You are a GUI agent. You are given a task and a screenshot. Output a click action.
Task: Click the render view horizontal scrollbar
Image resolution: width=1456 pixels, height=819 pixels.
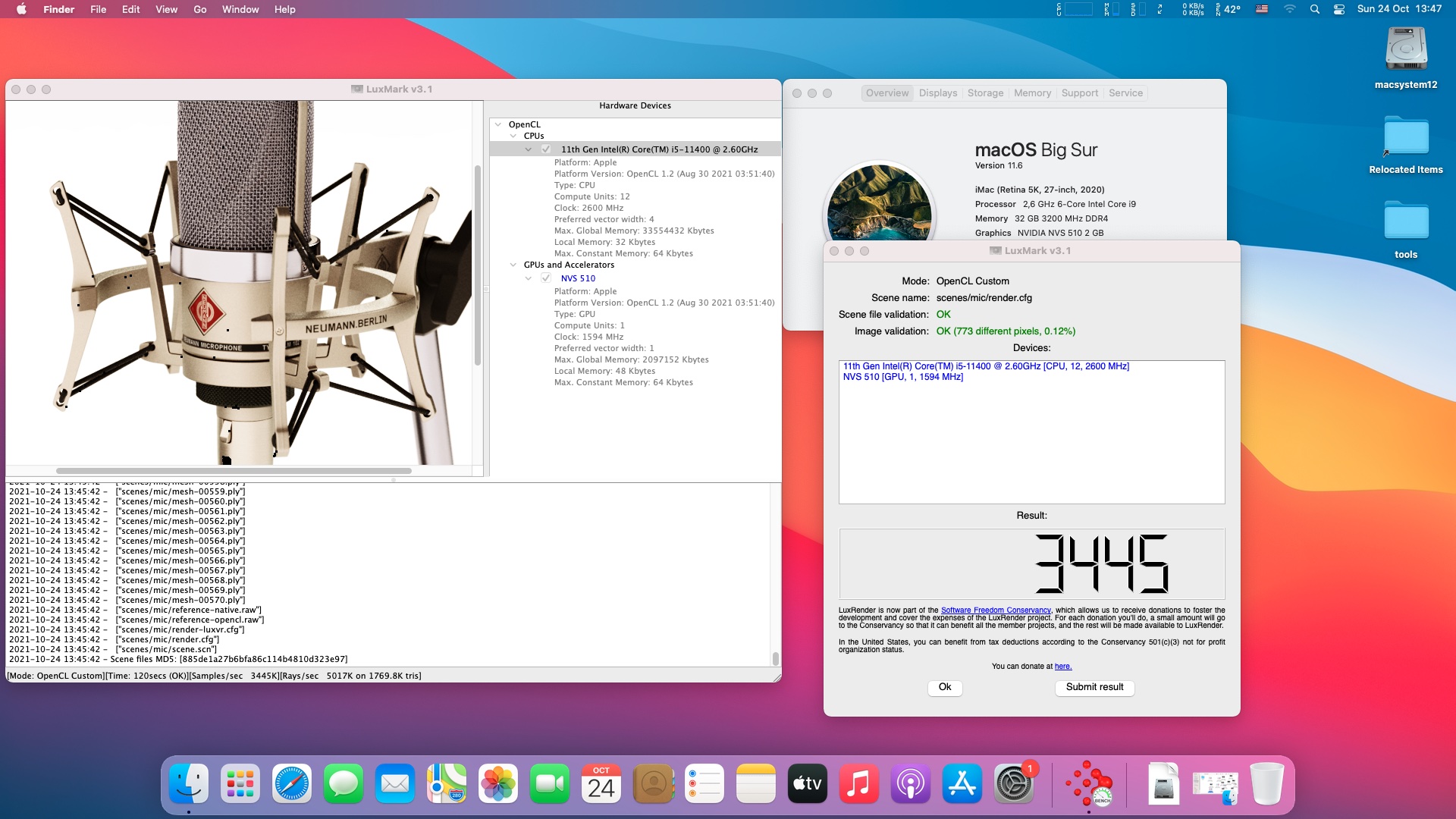[x=234, y=471]
